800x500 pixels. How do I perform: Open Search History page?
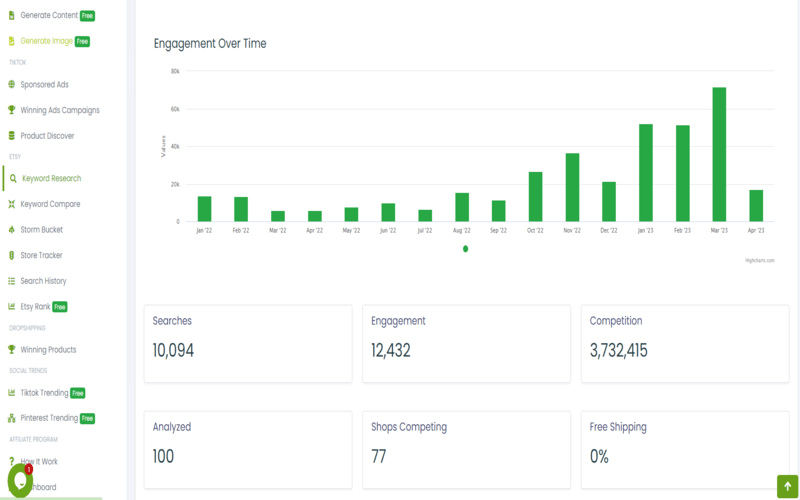[x=43, y=281]
